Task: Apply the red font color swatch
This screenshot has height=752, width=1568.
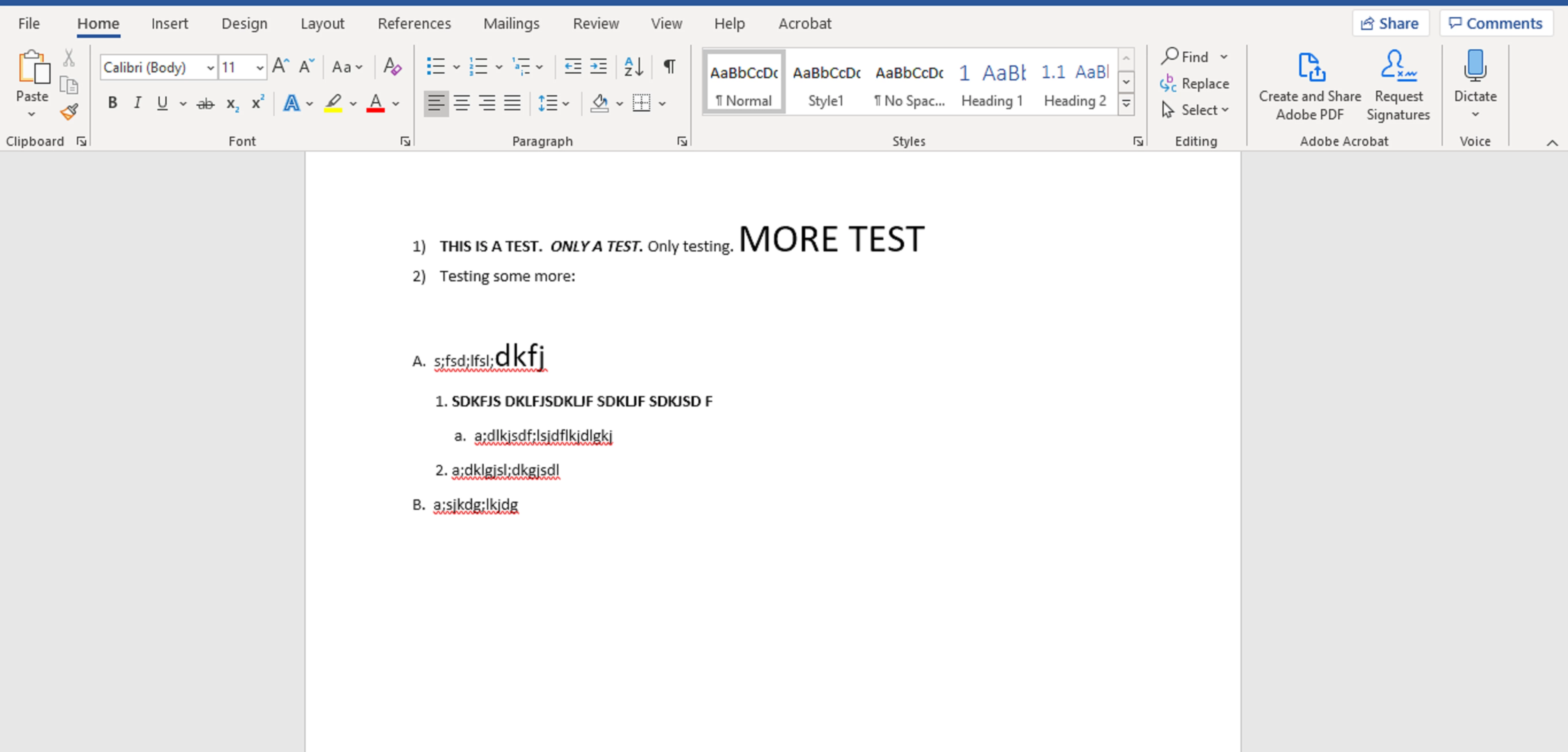Action: (x=376, y=103)
